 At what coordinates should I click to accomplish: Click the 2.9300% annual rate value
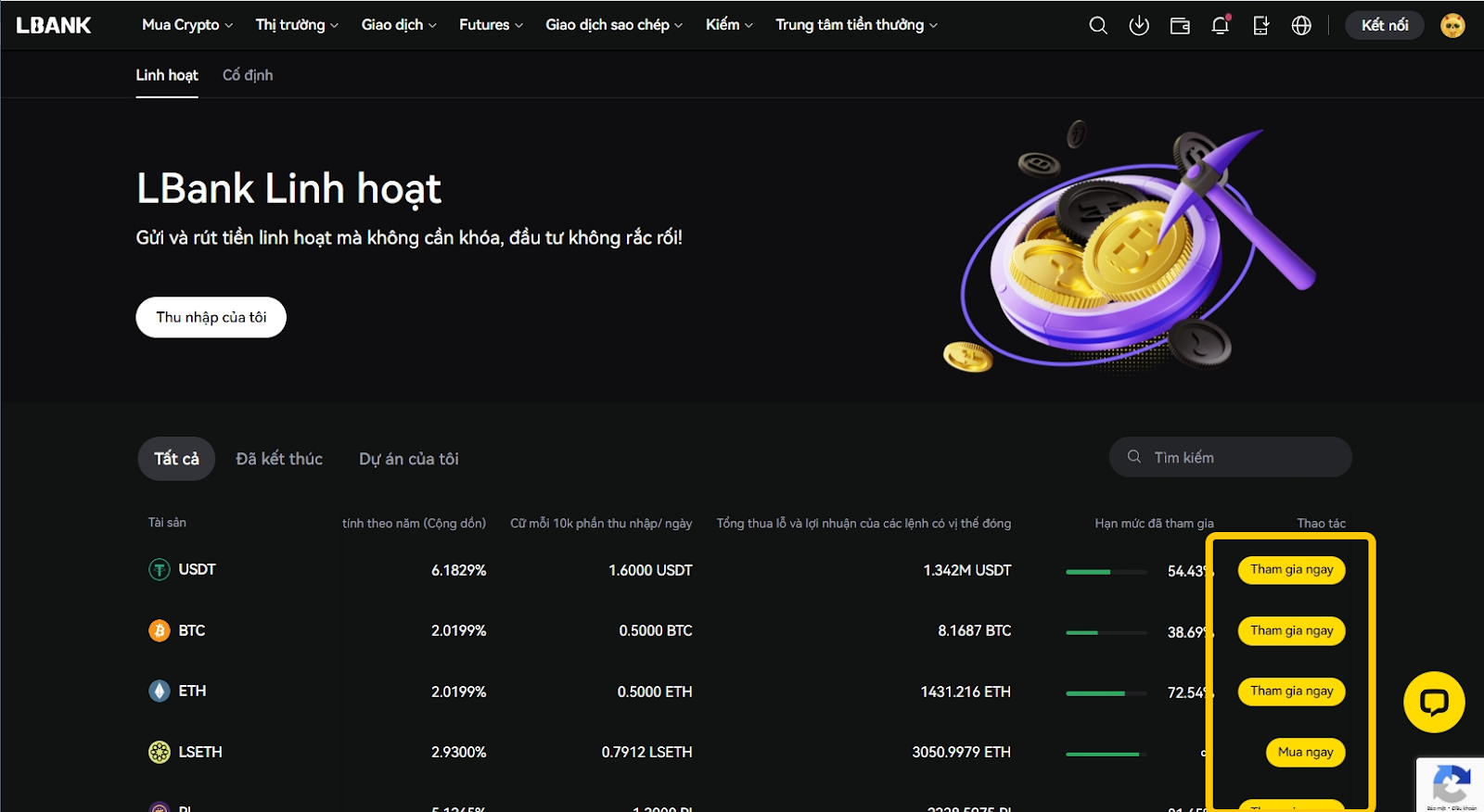tap(458, 752)
